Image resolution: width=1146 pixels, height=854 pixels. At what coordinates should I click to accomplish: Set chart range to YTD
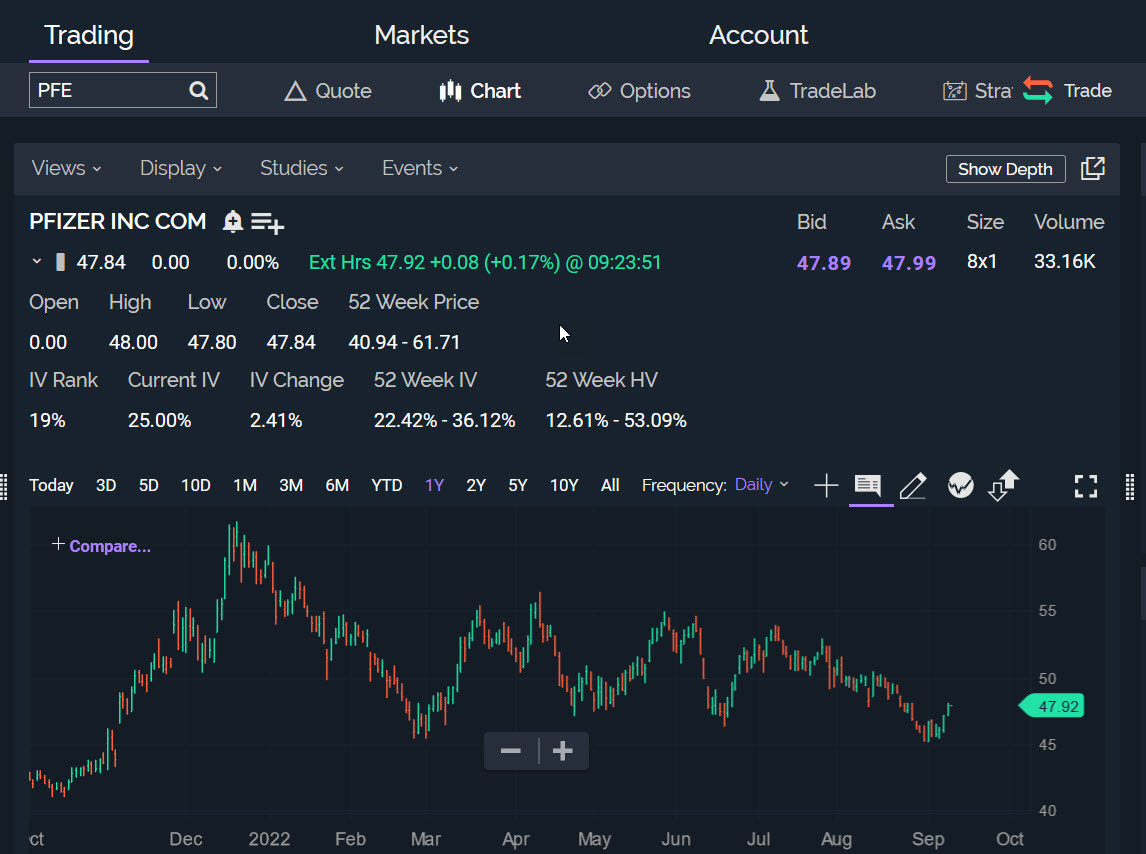click(x=387, y=485)
